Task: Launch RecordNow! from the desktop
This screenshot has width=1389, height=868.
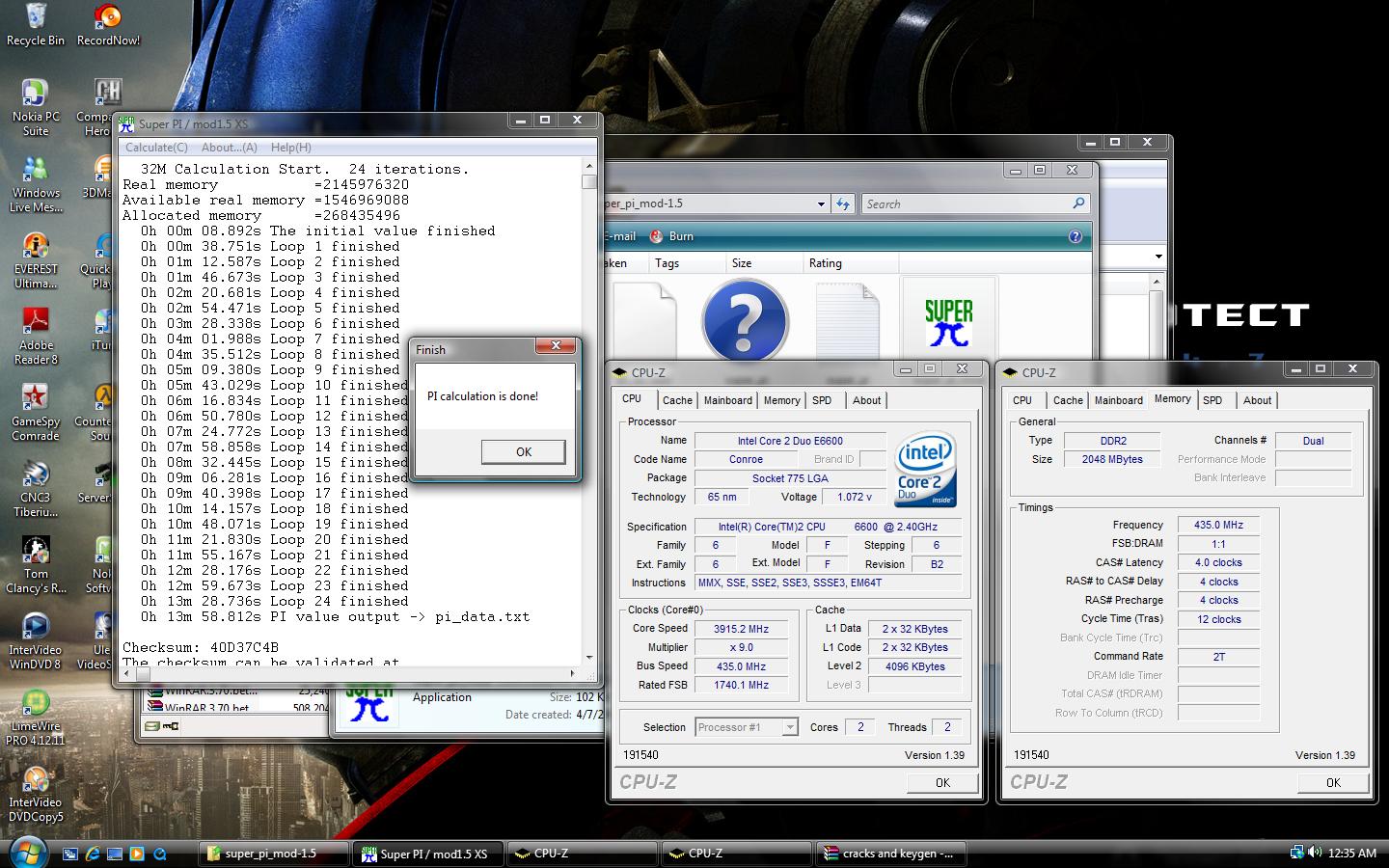Action: pyautogui.click(x=108, y=25)
